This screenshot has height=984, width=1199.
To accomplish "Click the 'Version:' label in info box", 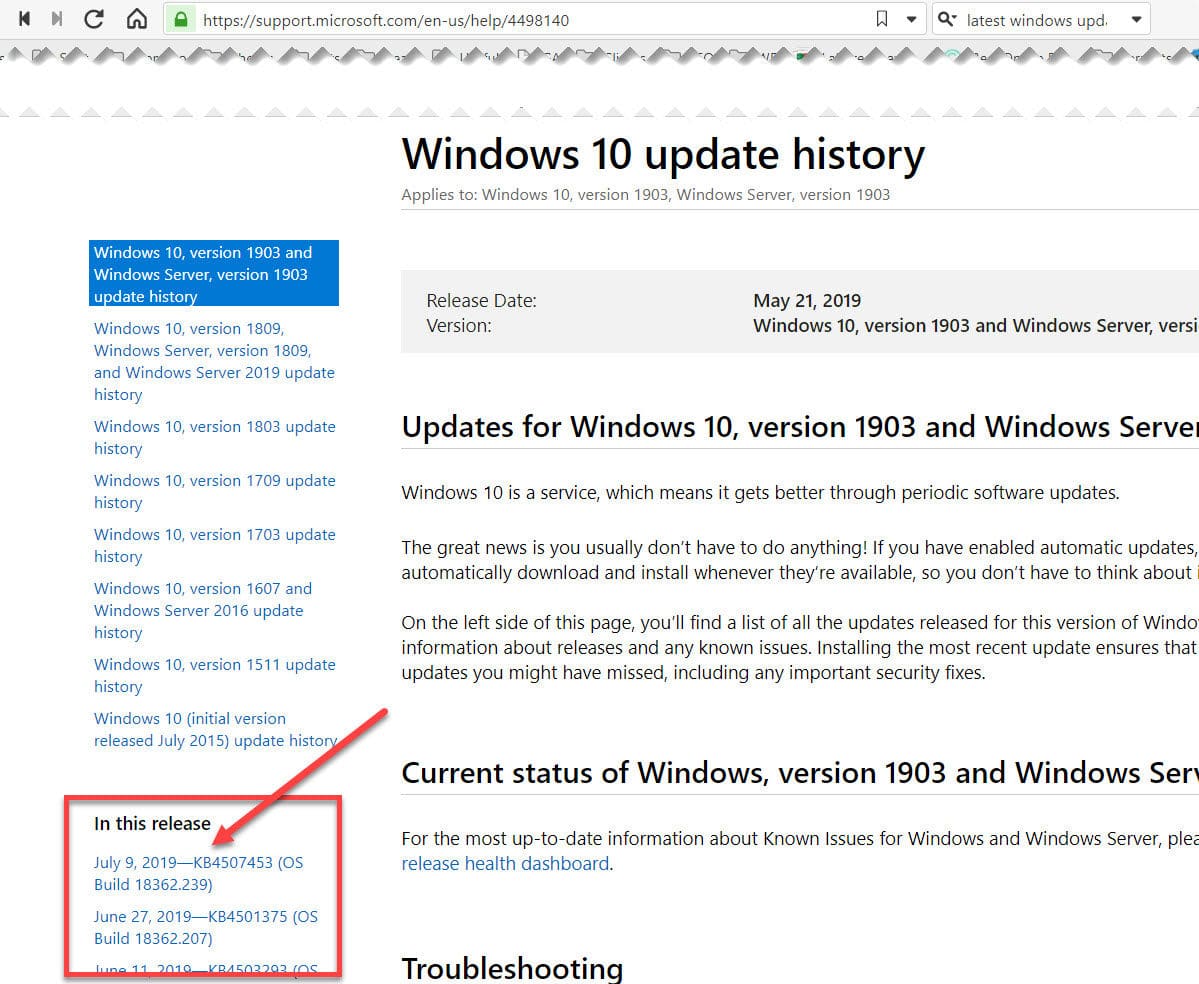I will 459,326.
